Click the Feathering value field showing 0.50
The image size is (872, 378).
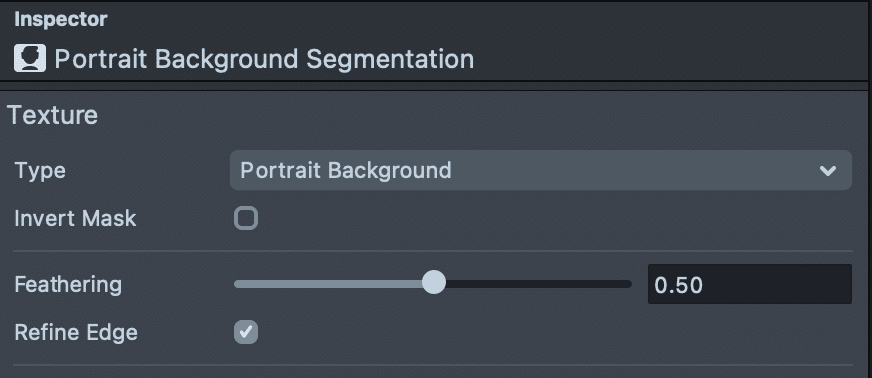click(750, 284)
